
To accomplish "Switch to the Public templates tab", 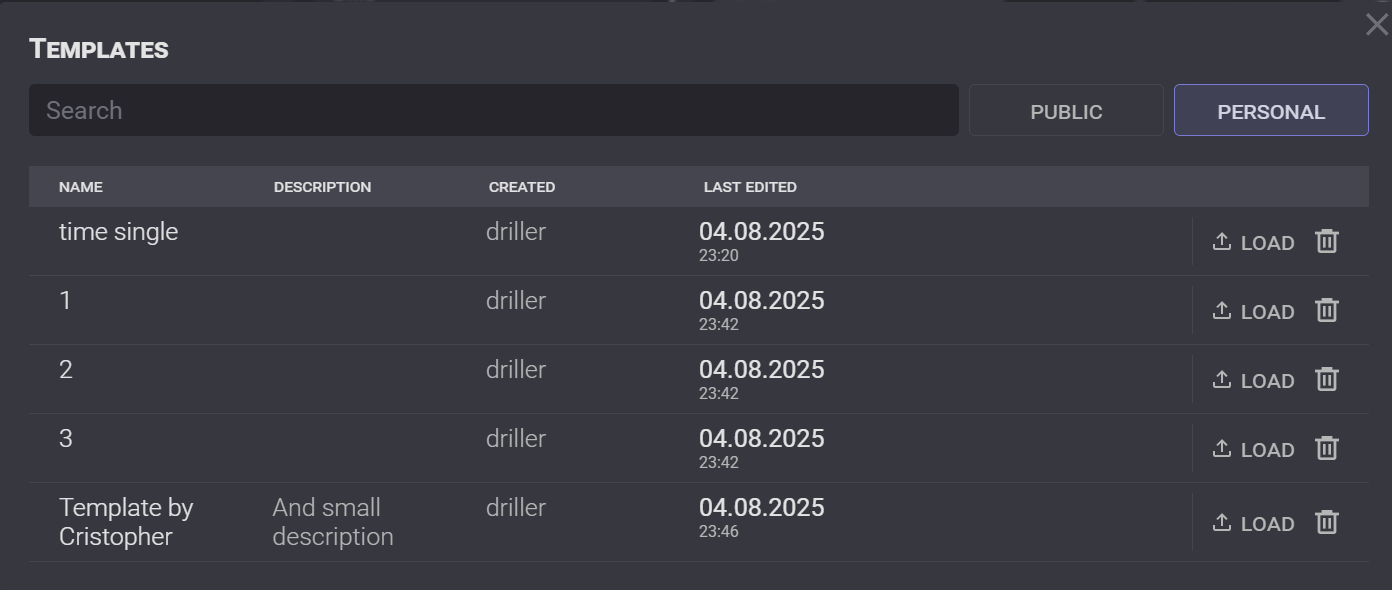I will coord(1066,111).
